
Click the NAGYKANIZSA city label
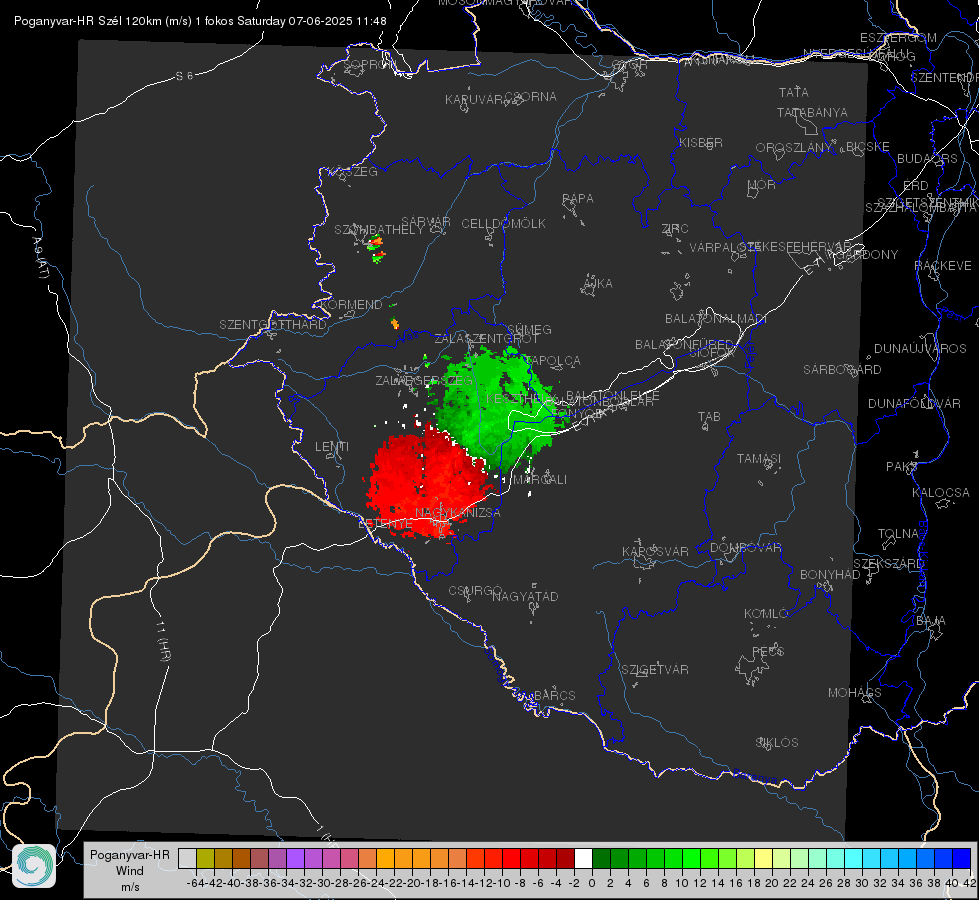point(458,513)
